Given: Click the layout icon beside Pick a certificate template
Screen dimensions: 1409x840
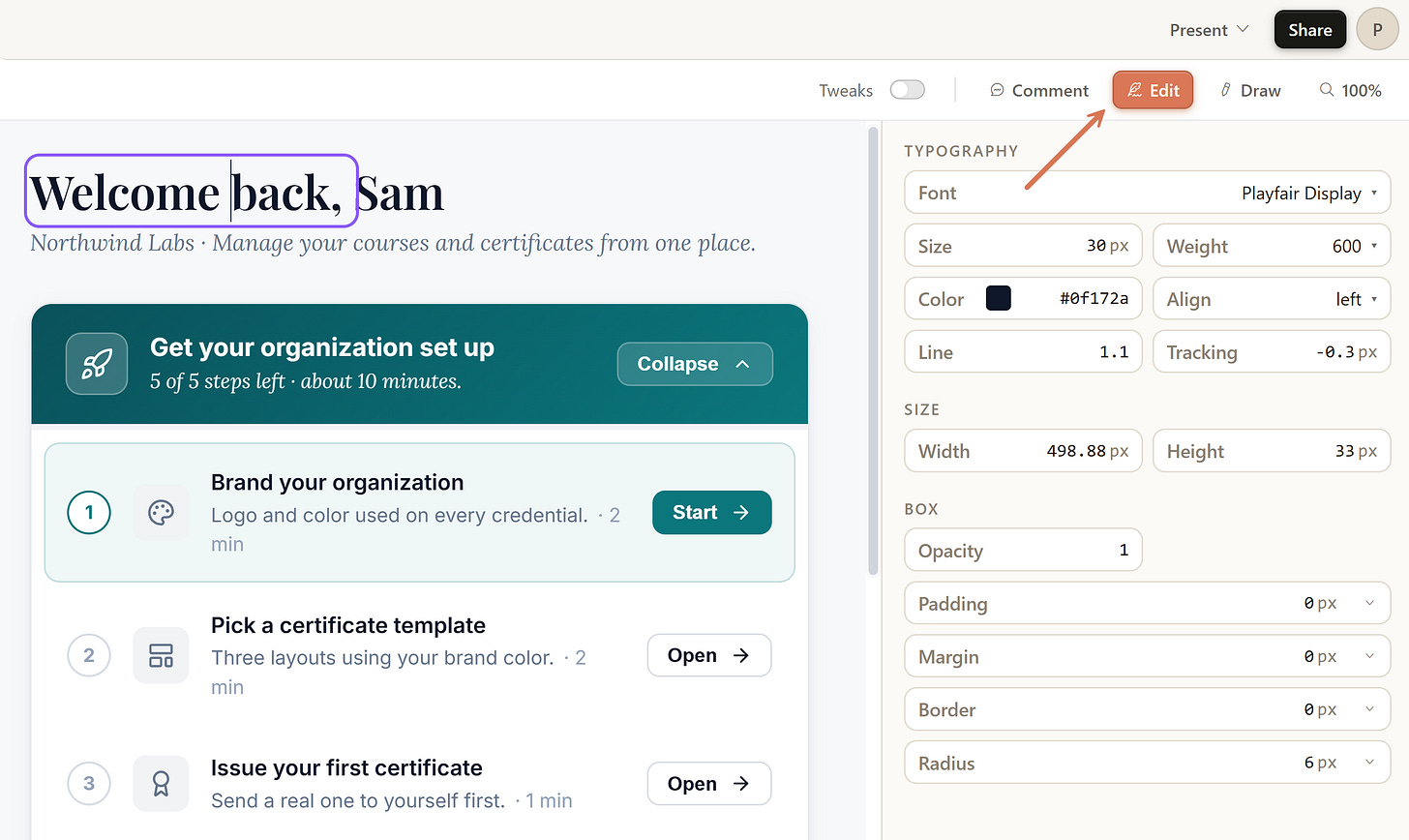Looking at the screenshot, I should tap(161, 656).
